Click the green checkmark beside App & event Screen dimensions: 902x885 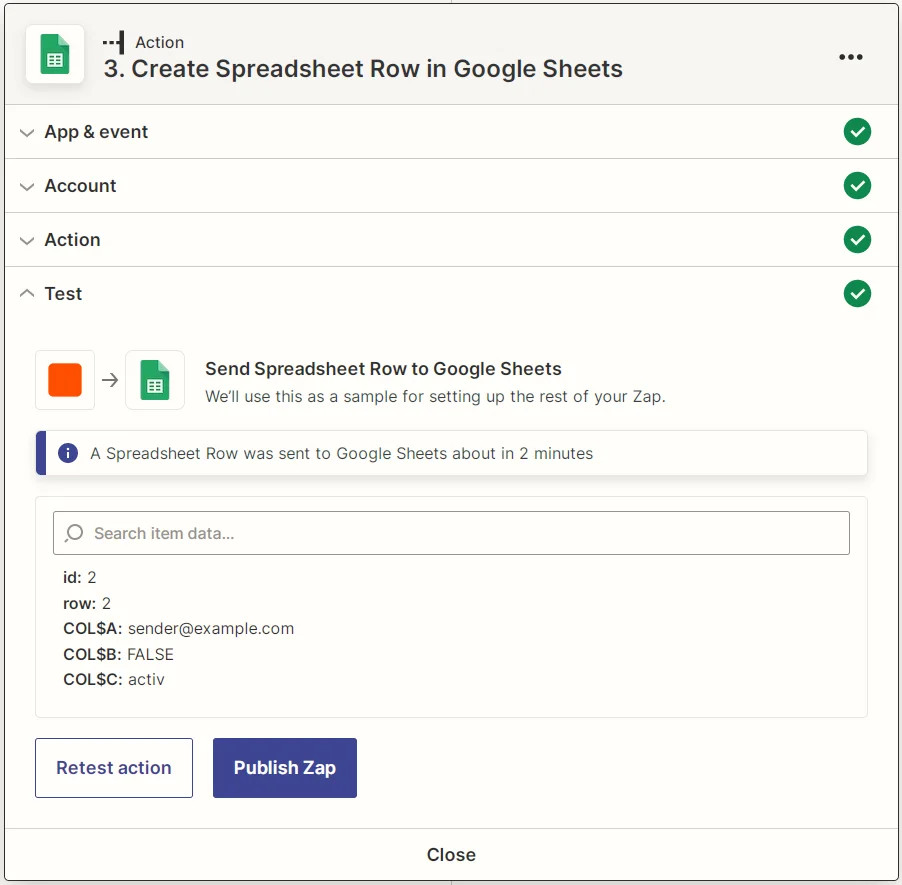tap(857, 131)
